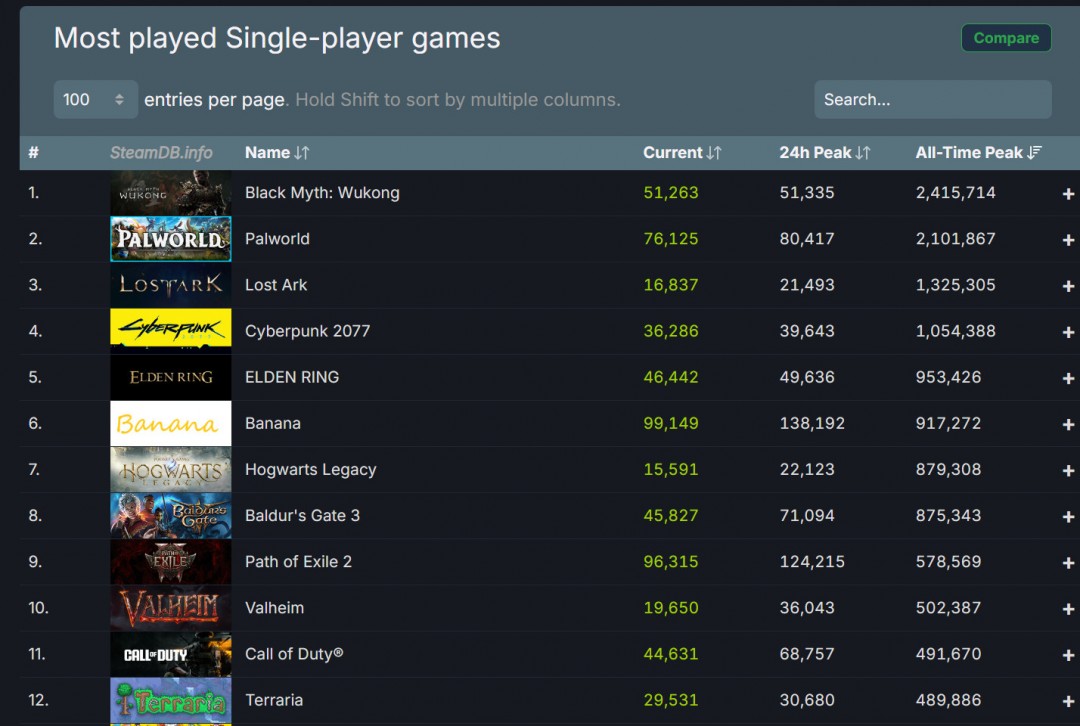Click the plus icon in Cyberpunk 2077 row
The image size is (1080, 726).
click(x=1068, y=332)
